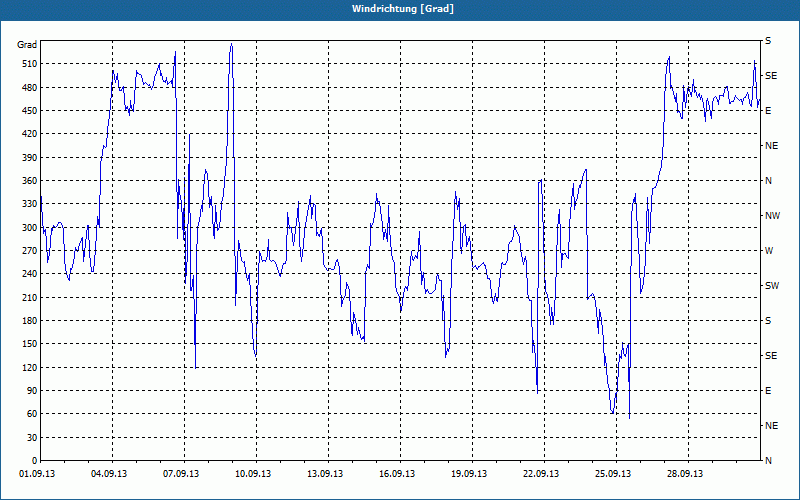Click the date label "01.09.13"
This screenshot has height=500, width=800.
click(x=37, y=473)
